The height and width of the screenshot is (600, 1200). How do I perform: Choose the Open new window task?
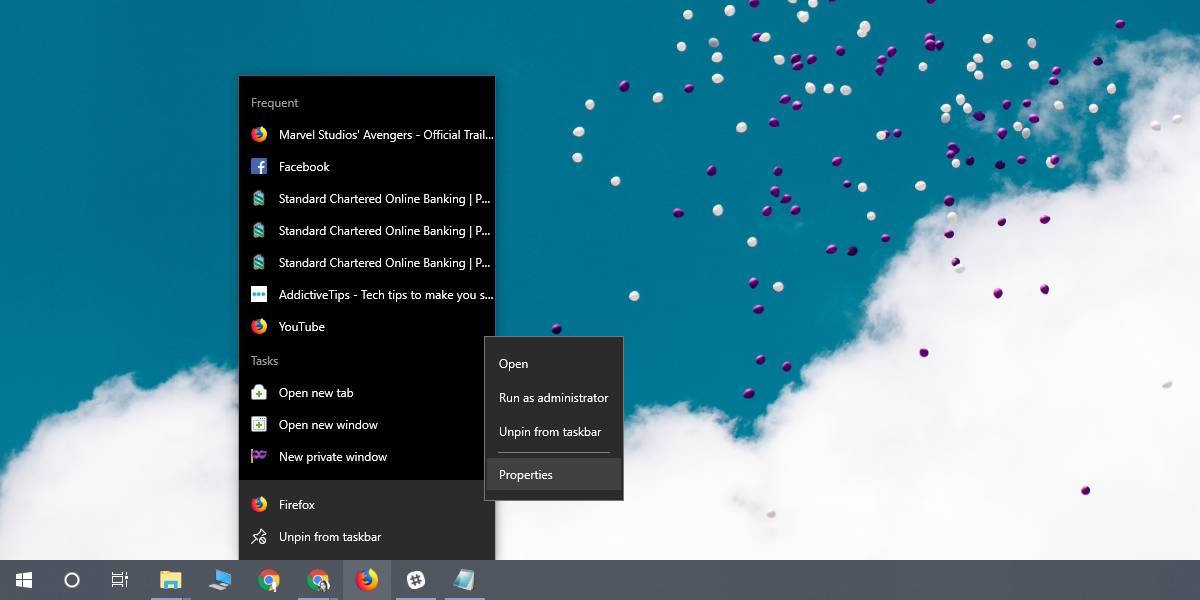click(x=367, y=425)
